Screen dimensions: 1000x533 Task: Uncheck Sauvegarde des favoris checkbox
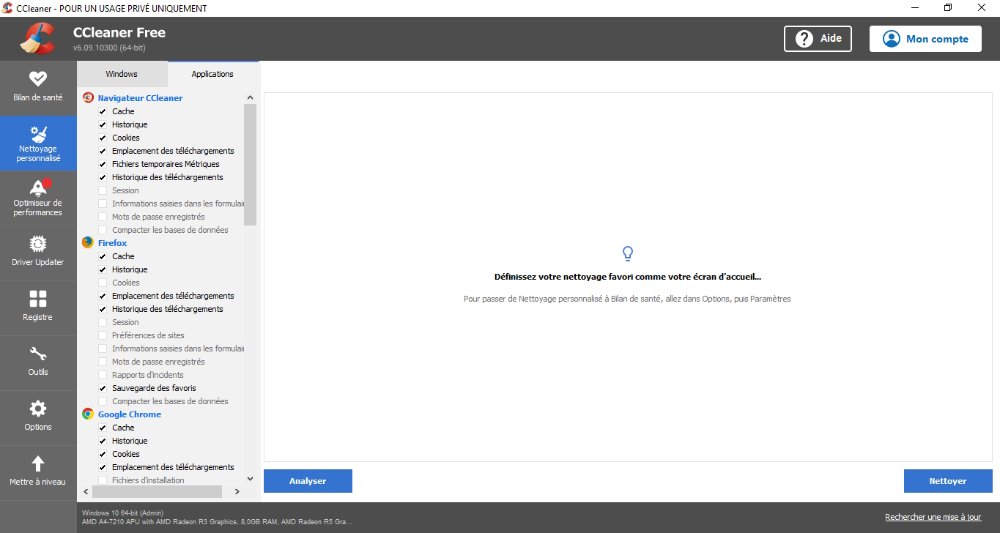click(103, 388)
